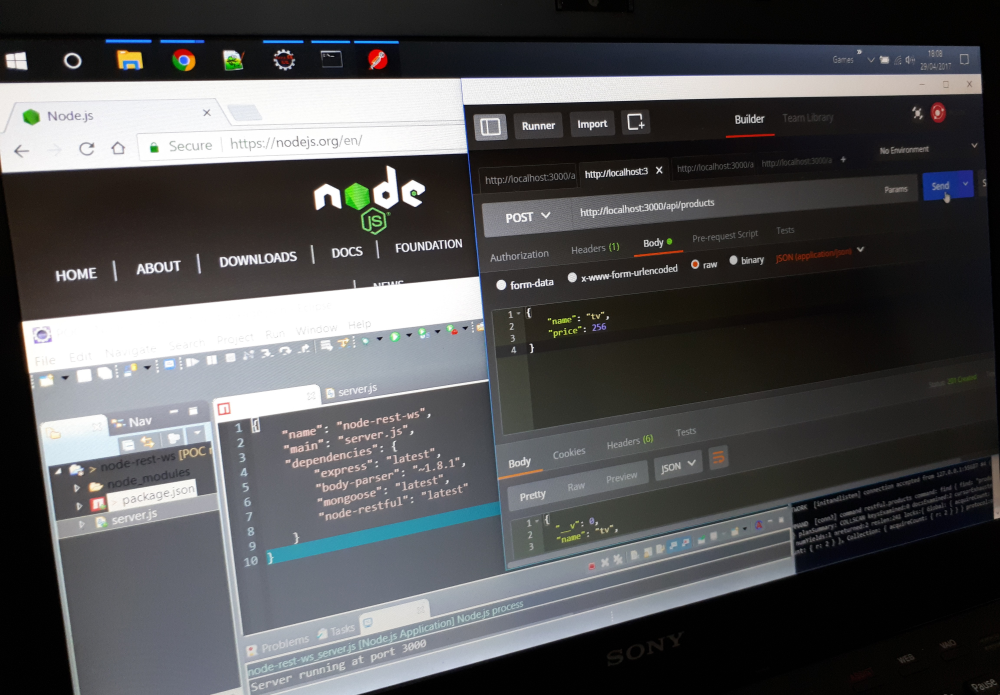
Task: Open the response JSON format dropdown
Action: coord(677,466)
